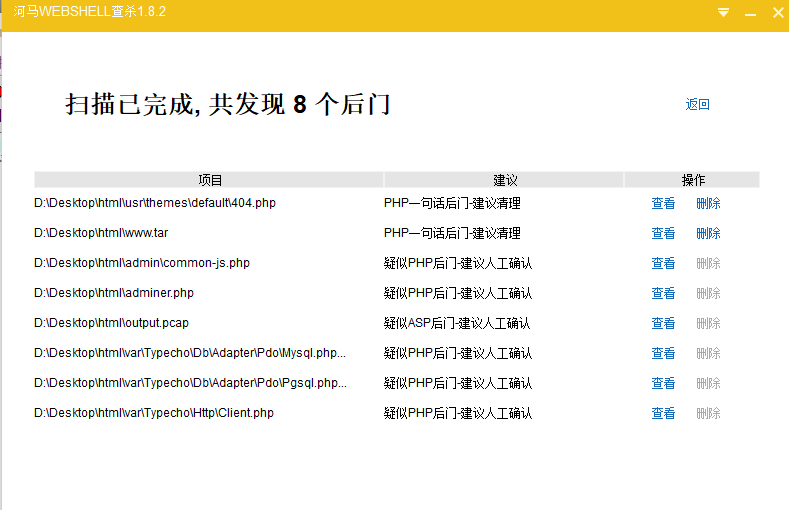Click the 项目 column header
789x510 pixels.
pos(210,180)
